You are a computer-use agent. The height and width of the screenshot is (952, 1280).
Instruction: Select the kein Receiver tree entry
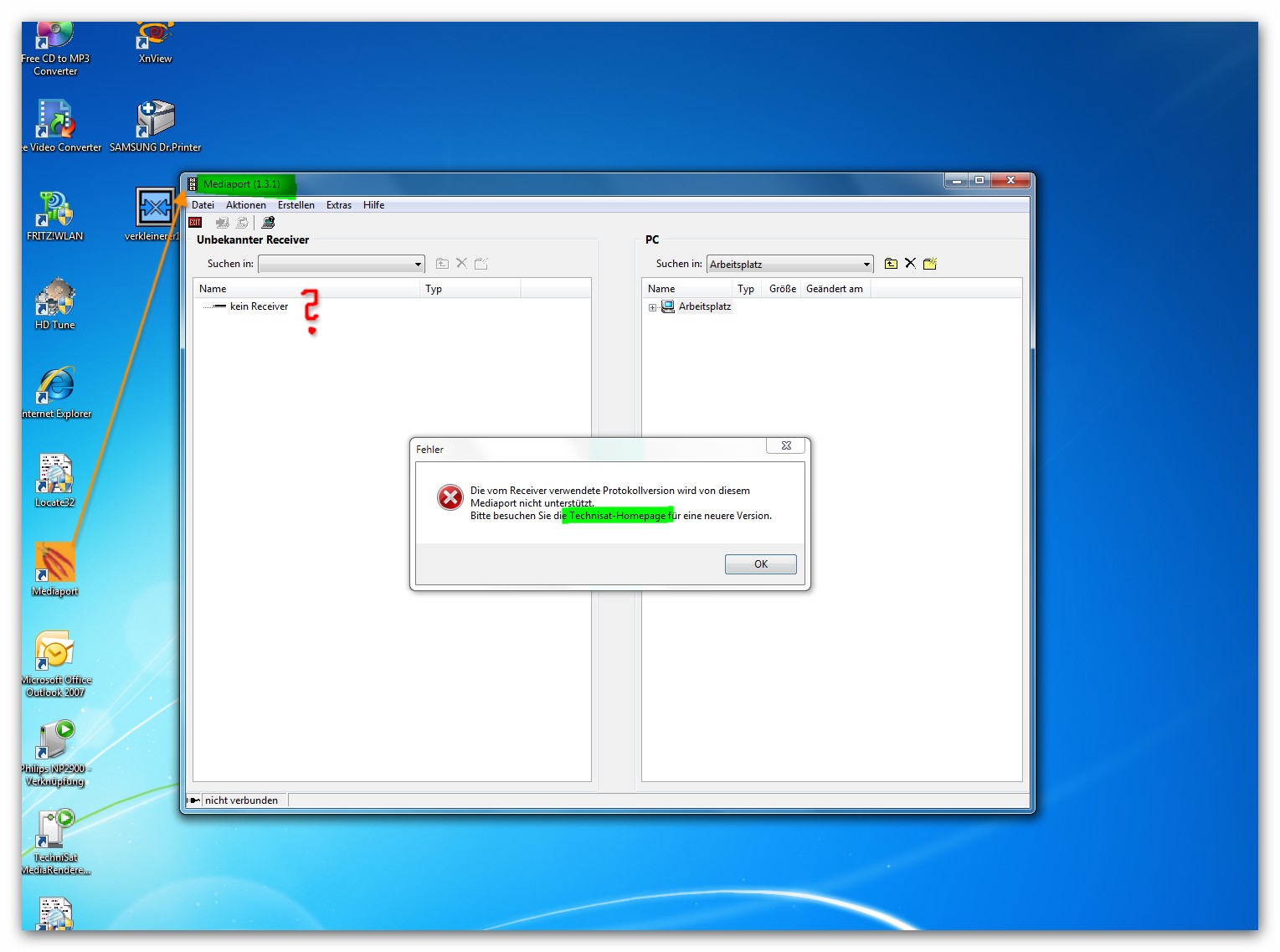(259, 306)
